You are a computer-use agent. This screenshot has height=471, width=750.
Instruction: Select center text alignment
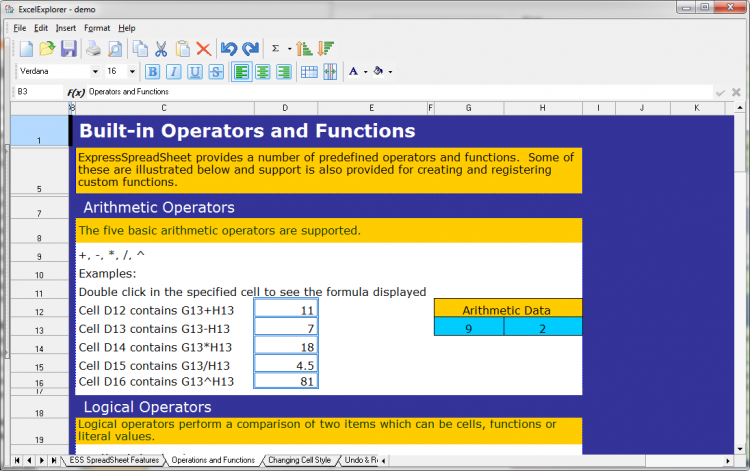(x=263, y=71)
